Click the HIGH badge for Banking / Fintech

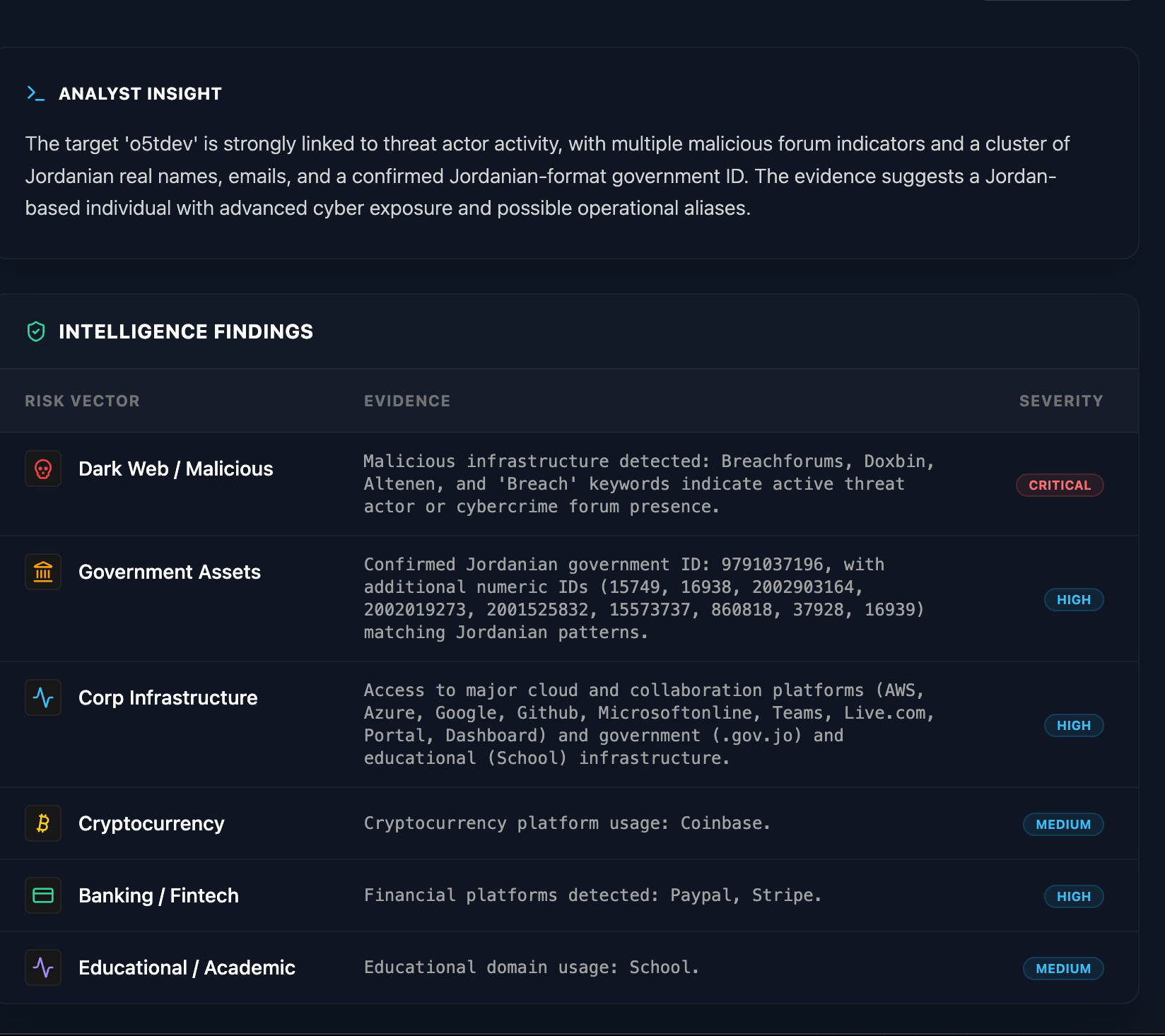1073,896
